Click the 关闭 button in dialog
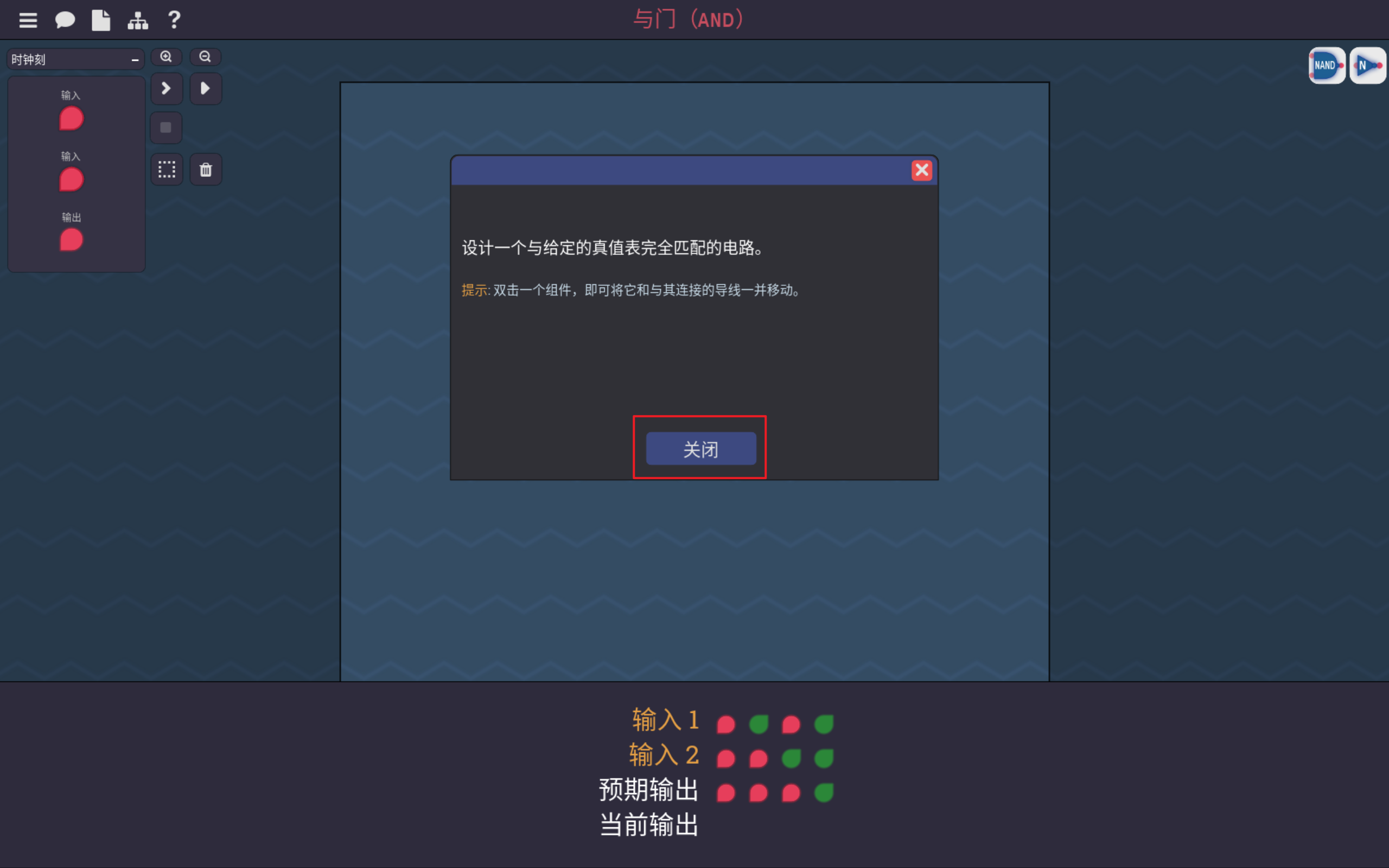 701,449
